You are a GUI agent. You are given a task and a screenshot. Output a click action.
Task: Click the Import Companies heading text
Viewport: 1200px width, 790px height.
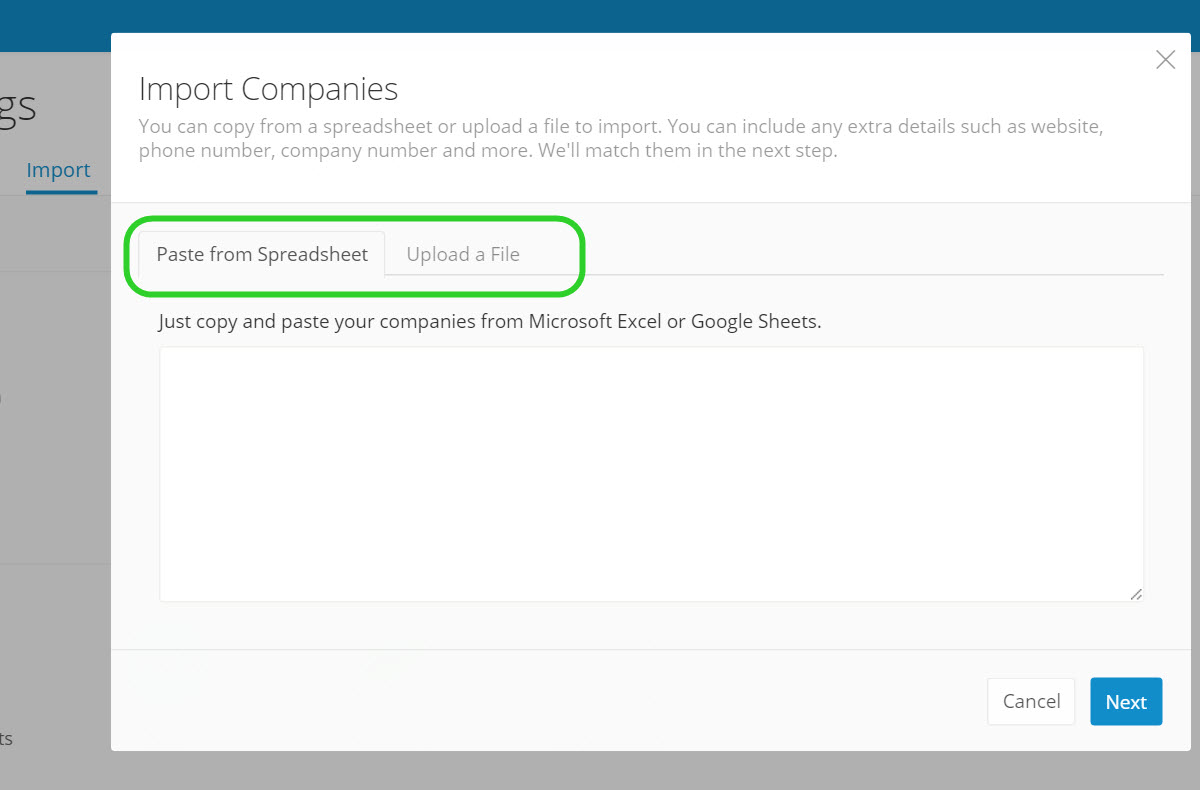pyautogui.click(x=268, y=89)
